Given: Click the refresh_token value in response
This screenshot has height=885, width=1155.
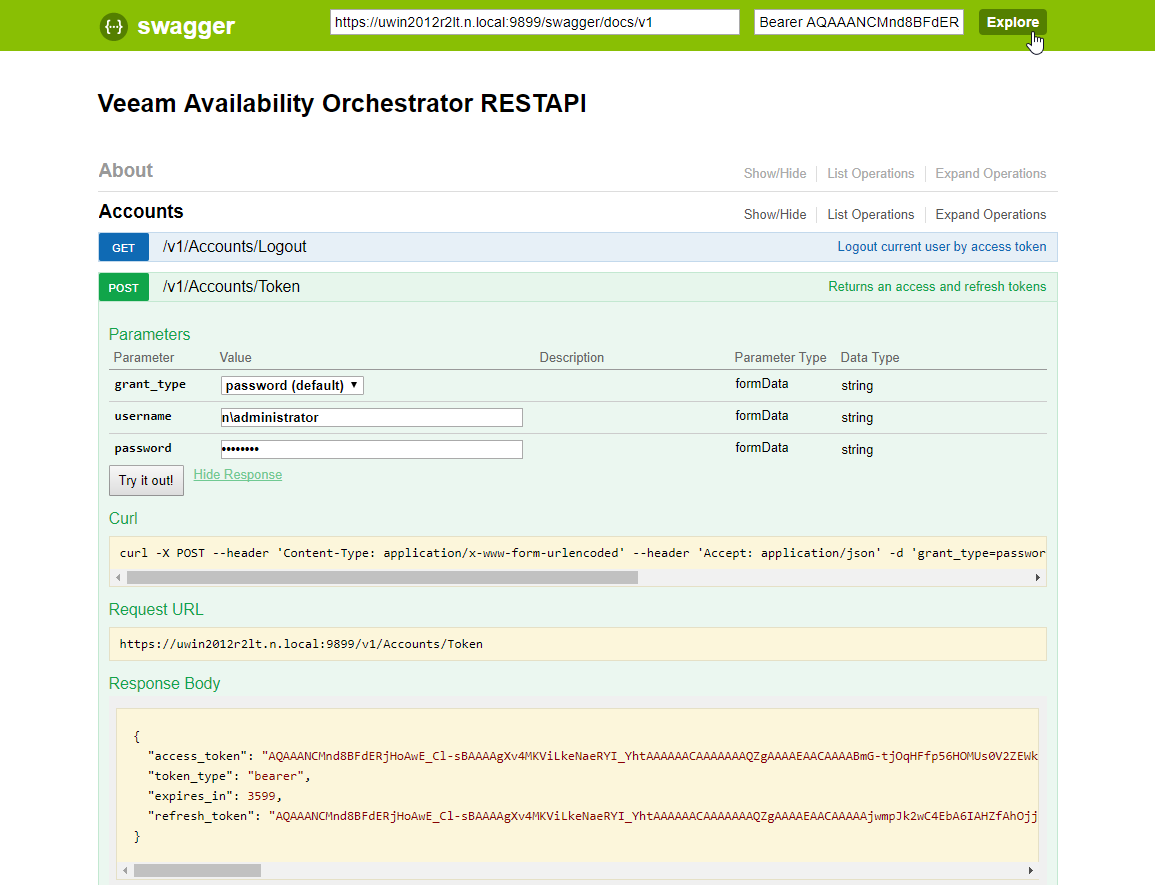Looking at the screenshot, I should click(653, 816).
